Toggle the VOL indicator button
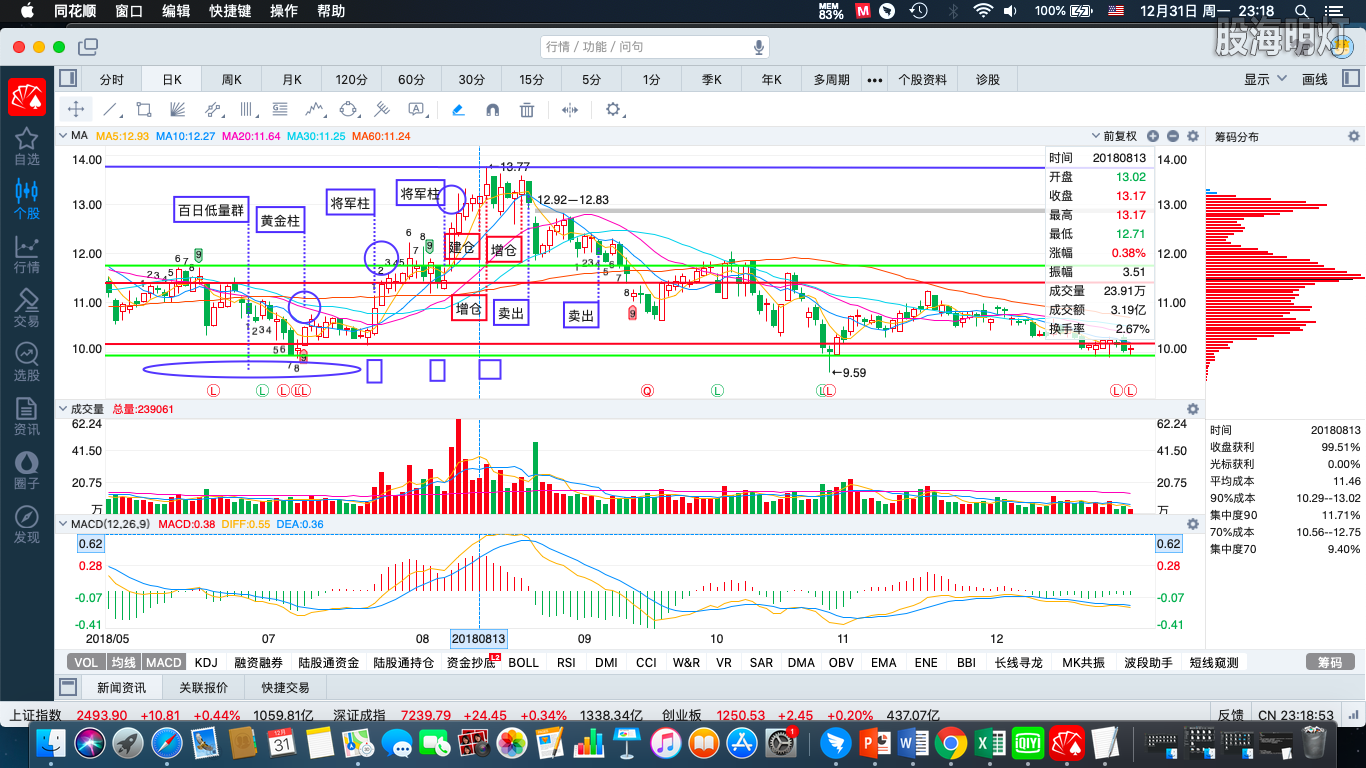This screenshot has height=768, width=1366. tap(87, 662)
